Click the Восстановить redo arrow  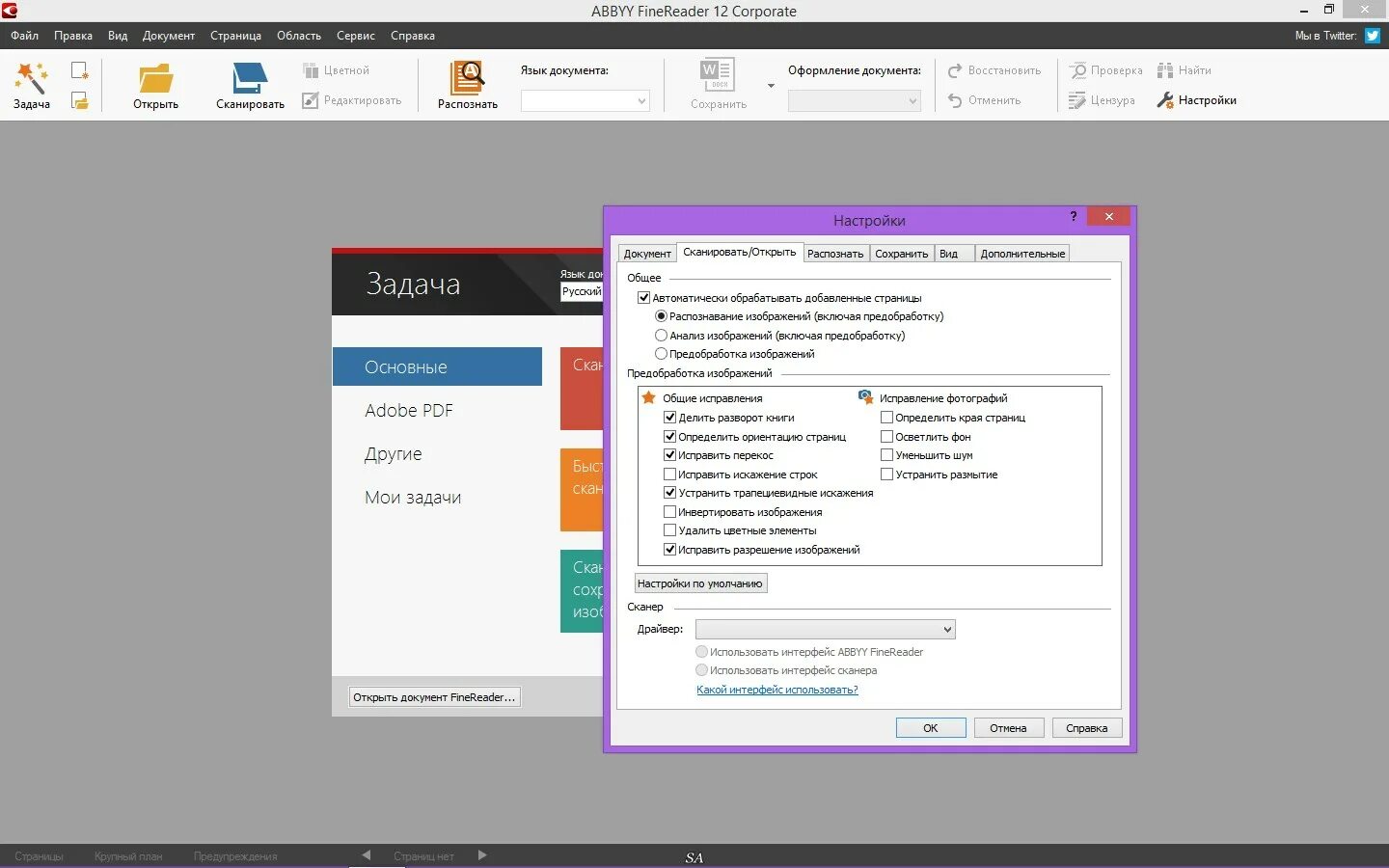pos(955,70)
